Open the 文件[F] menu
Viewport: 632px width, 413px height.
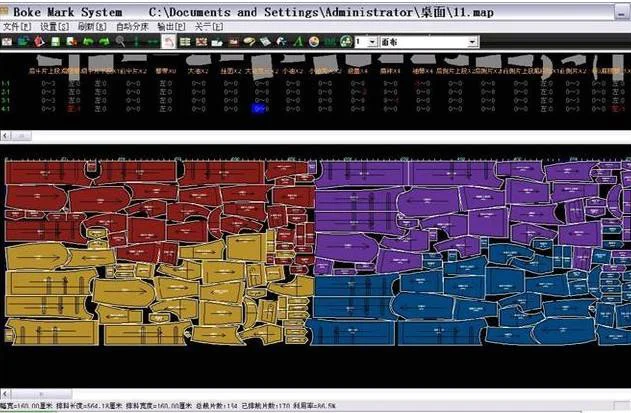[16, 27]
